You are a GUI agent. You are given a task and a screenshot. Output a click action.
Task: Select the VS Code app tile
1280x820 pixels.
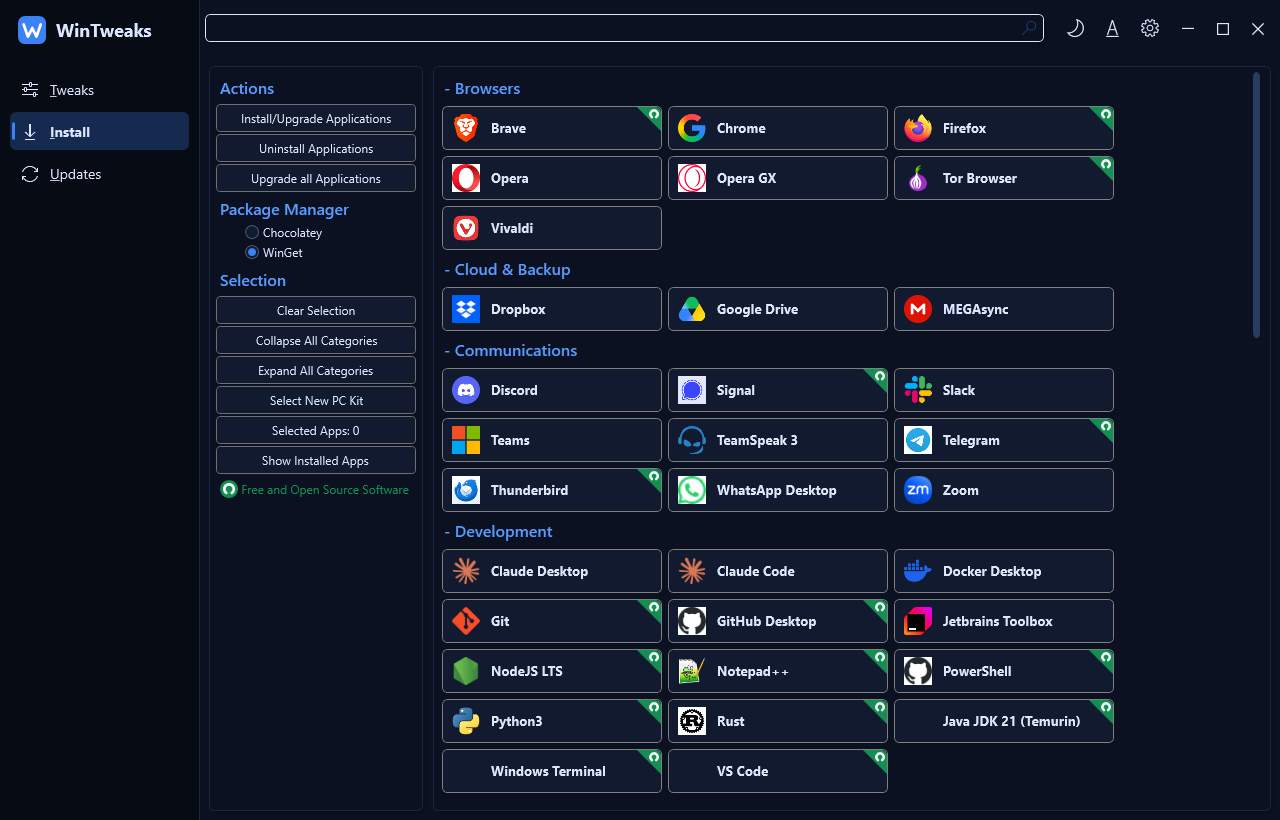tap(778, 771)
